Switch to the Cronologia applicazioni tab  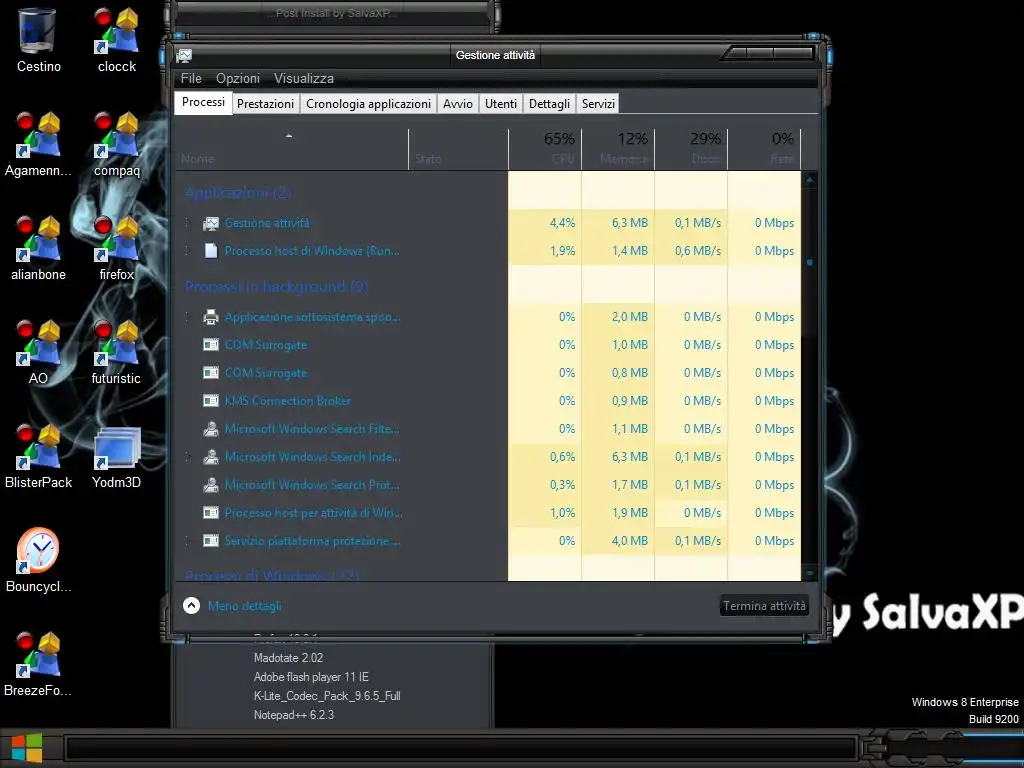[x=368, y=104]
